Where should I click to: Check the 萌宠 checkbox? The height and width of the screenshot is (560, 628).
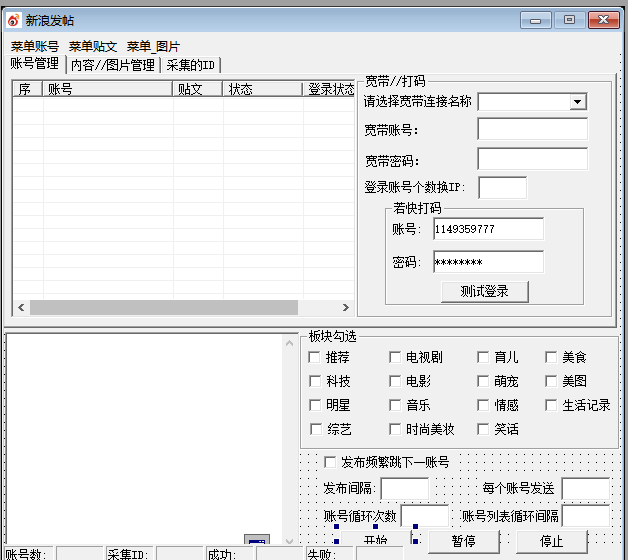(x=483, y=381)
